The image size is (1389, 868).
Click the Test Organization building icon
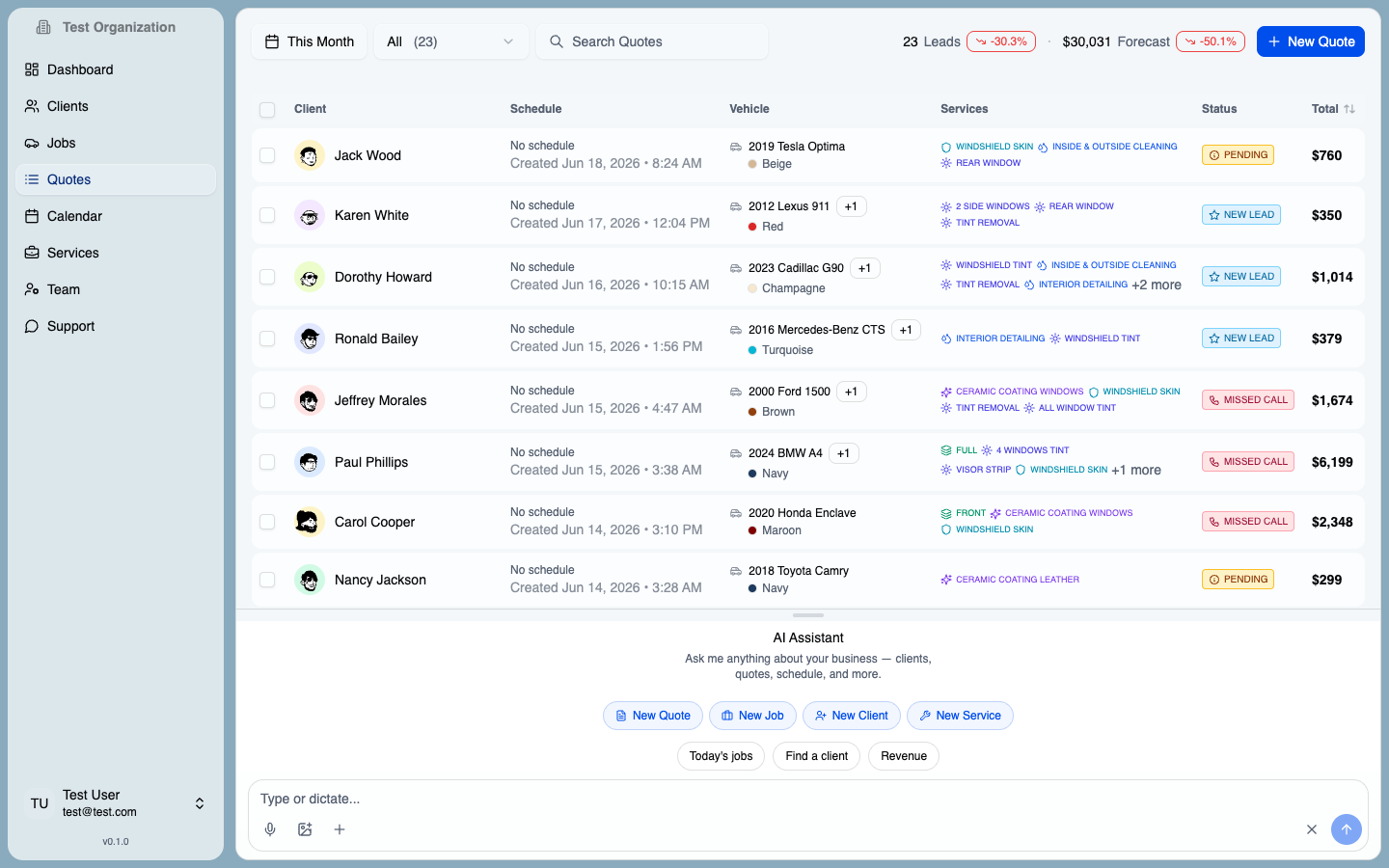pos(43,27)
